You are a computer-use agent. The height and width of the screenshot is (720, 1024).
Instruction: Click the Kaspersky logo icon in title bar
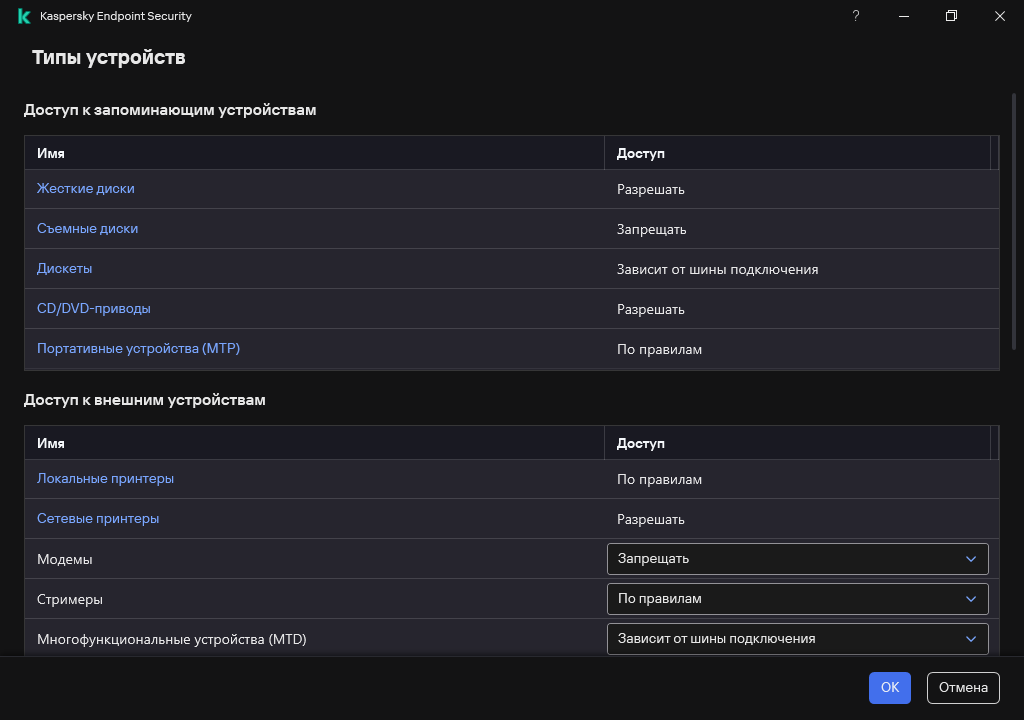coord(24,16)
